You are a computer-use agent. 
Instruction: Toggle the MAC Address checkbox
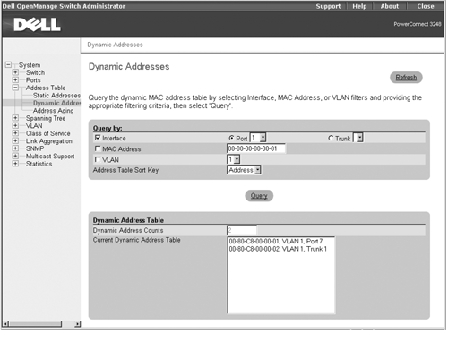coord(97,149)
